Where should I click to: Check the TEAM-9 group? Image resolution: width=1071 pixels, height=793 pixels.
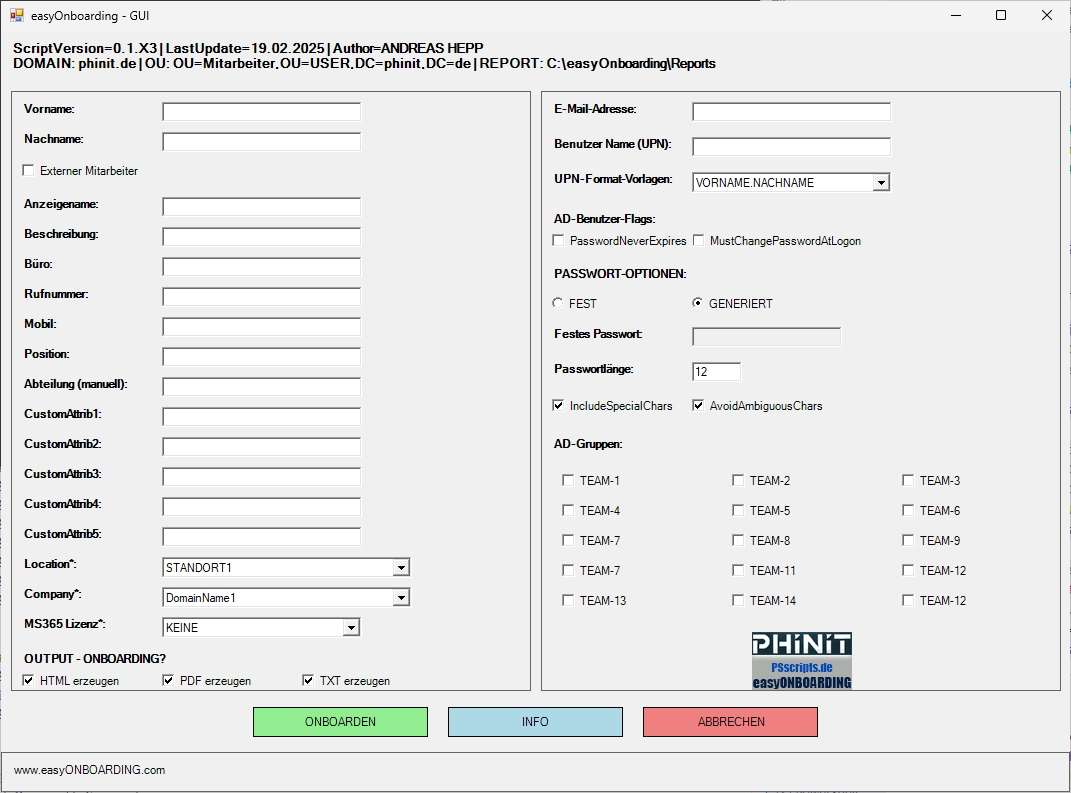(908, 540)
